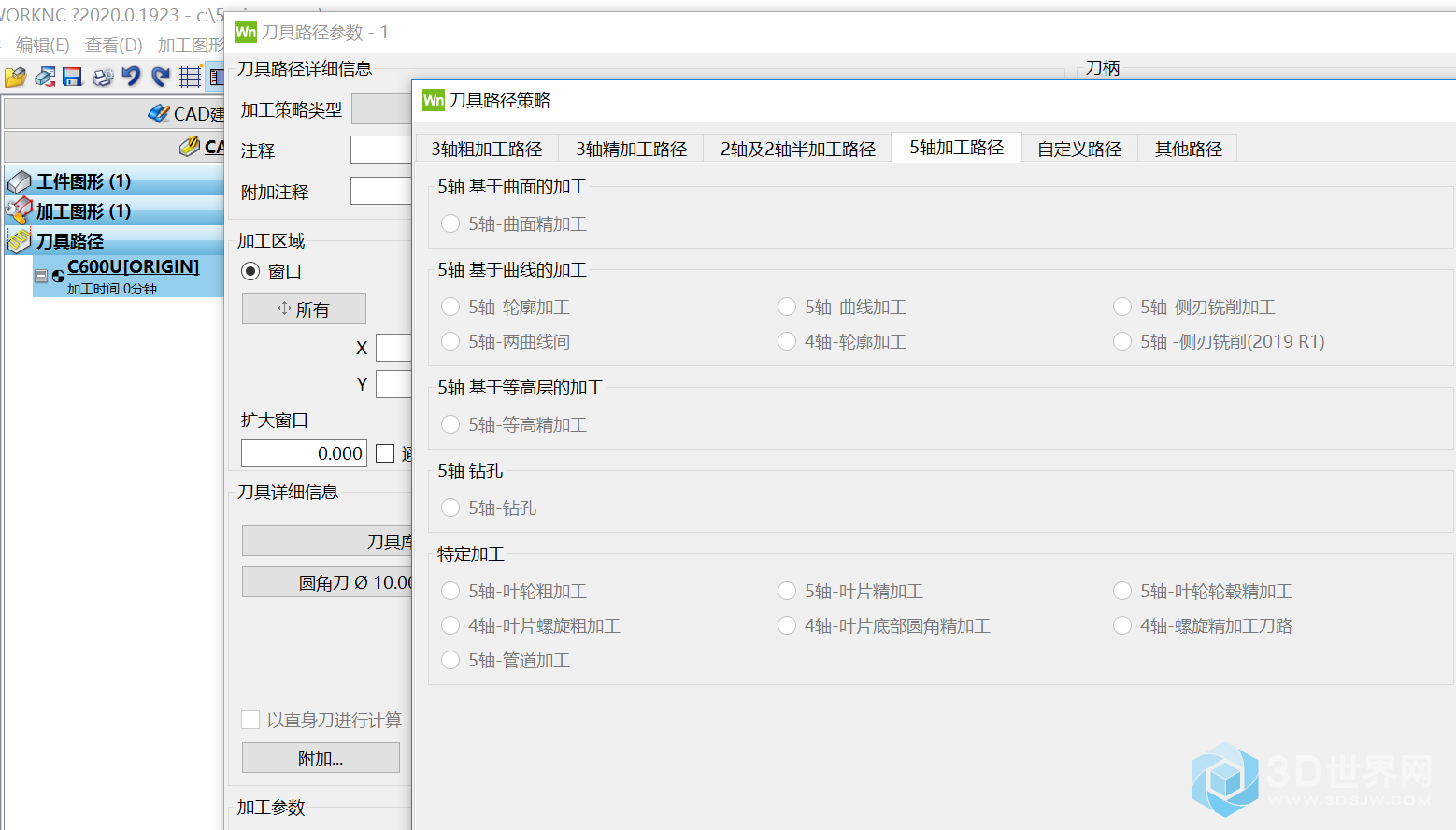1456x830 pixels.
Task: Toggle the 以直身刀进行计算 checkbox
Action: pos(250,720)
